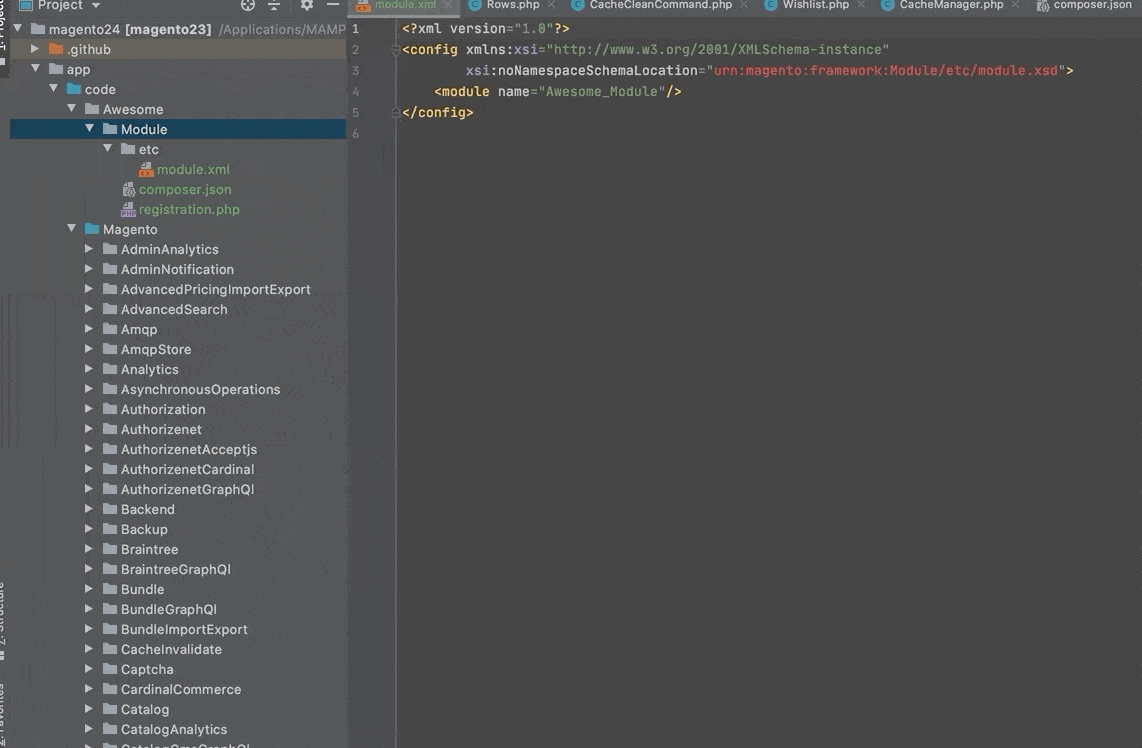Image resolution: width=1142 pixels, height=748 pixels.
Task: Close the module.xml editor tab
Action: pos(449,5)
